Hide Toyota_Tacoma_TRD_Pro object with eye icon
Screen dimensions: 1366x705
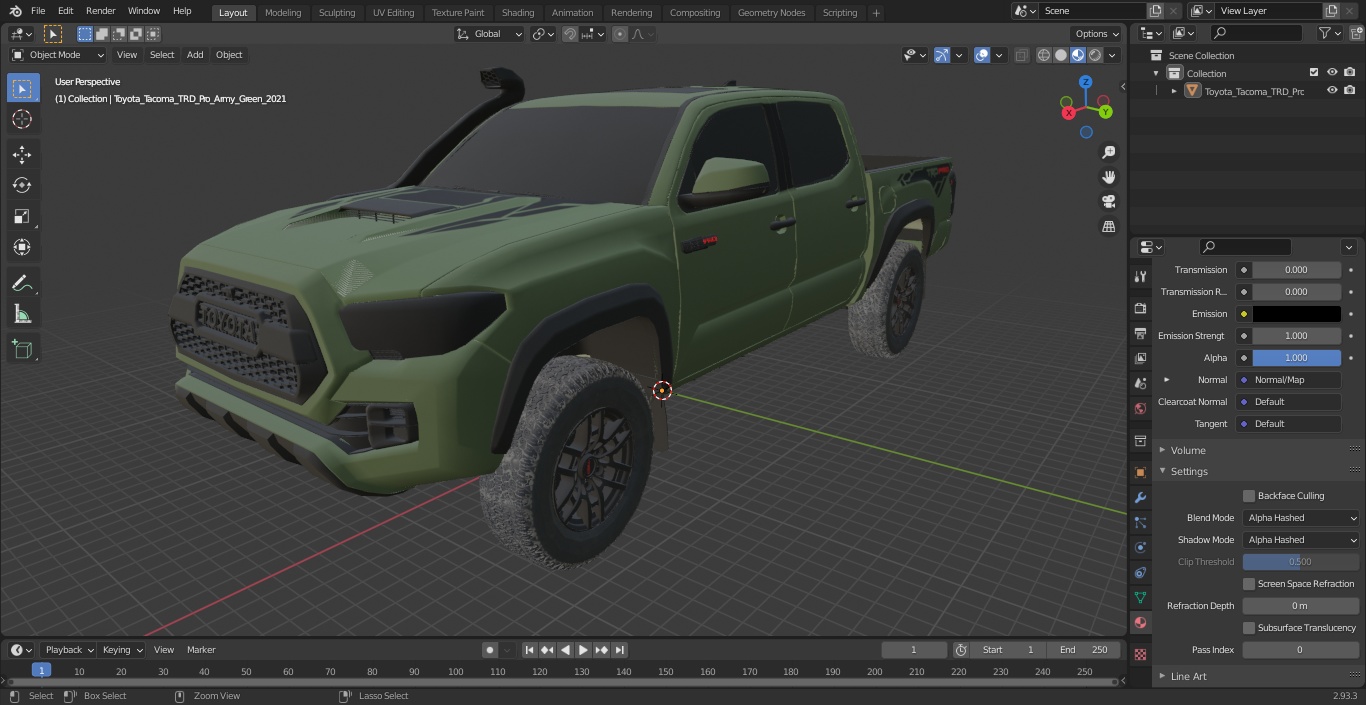coord(1332,91)
